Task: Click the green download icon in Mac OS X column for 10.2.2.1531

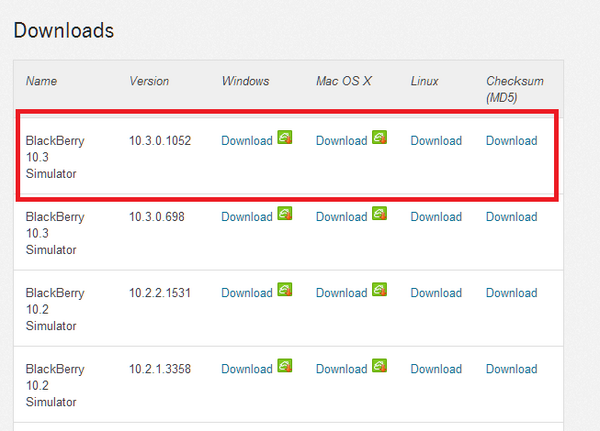Action: 380,290
